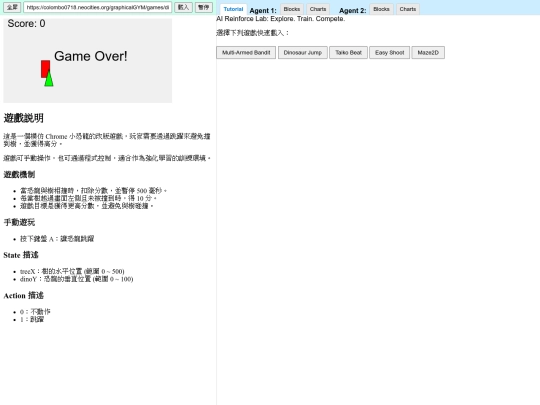Image resolution: width=540 pixels, height=405 pixels.
Task: Click the 全屏 fullscreen button
Action: point(12,7)
